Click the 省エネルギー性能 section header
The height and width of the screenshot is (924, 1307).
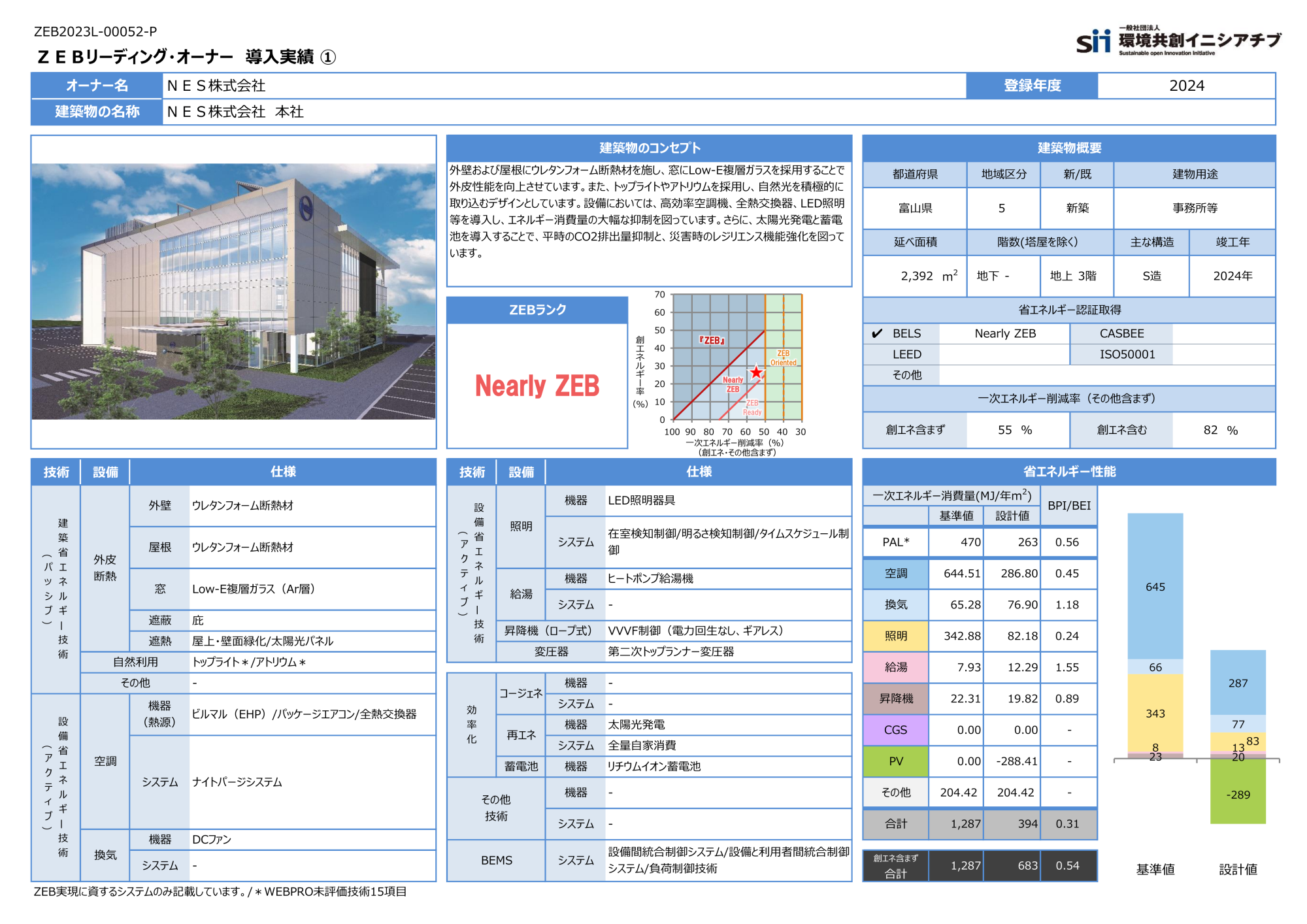coord(1069,472)
